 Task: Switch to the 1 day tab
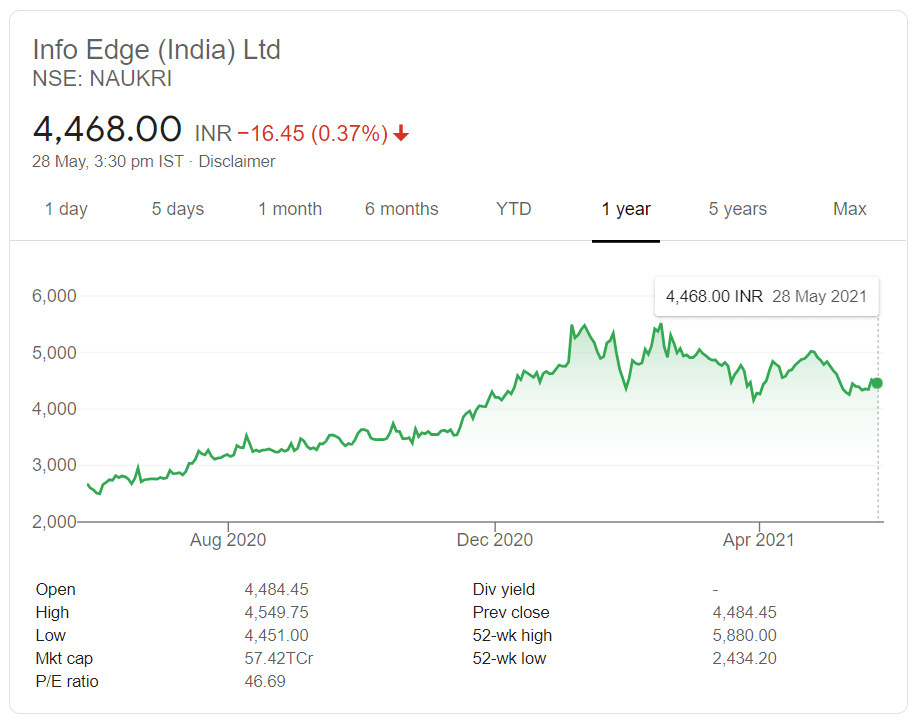pos(66,209)
